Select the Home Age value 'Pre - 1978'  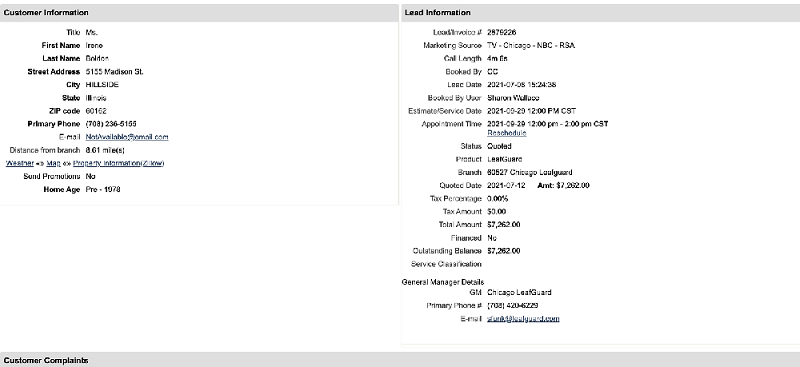pos(103,189)
